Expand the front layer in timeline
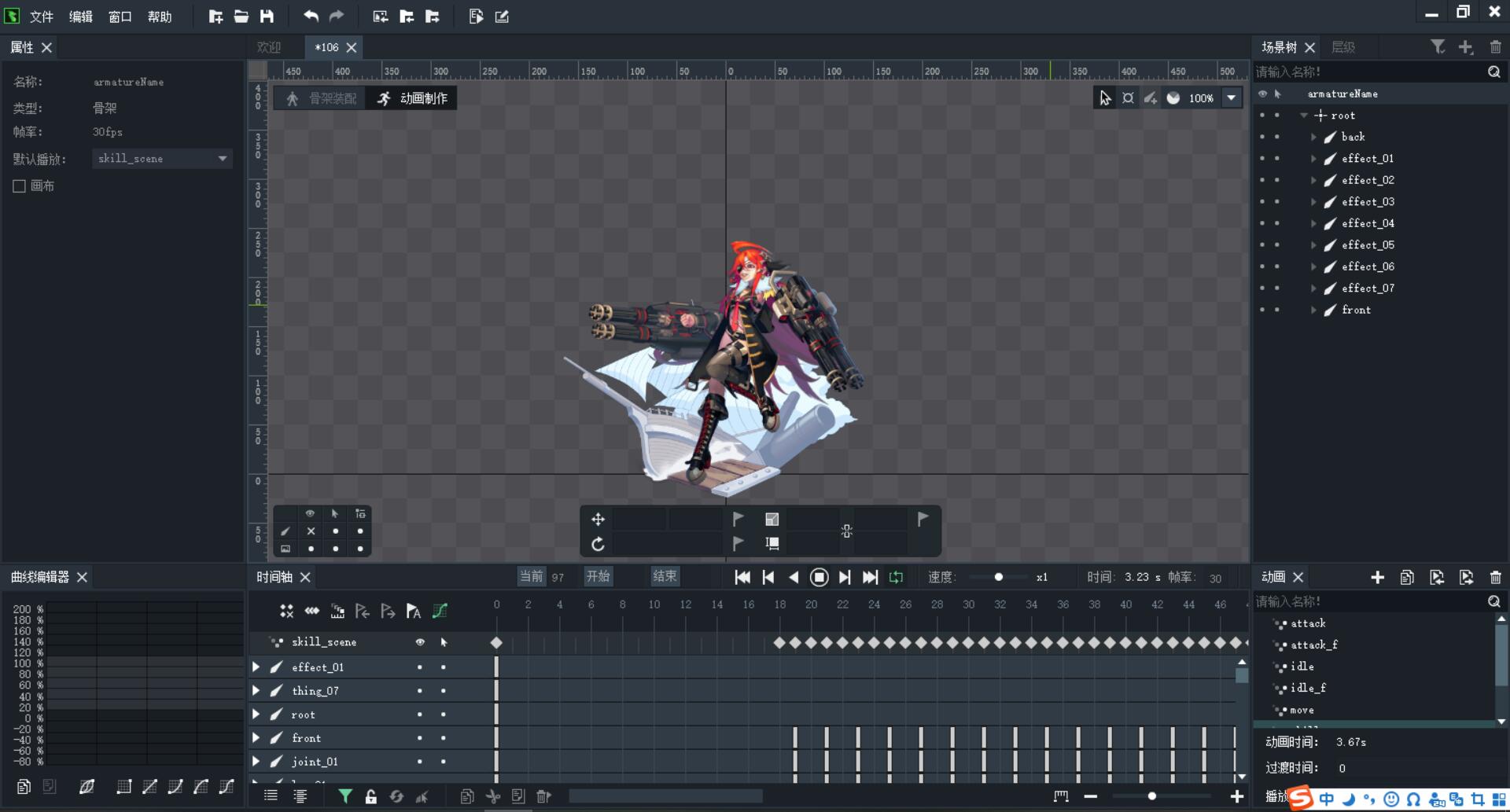Image resolution: width=1510 pixels, height=812 pixels. [x=256, y=738]
